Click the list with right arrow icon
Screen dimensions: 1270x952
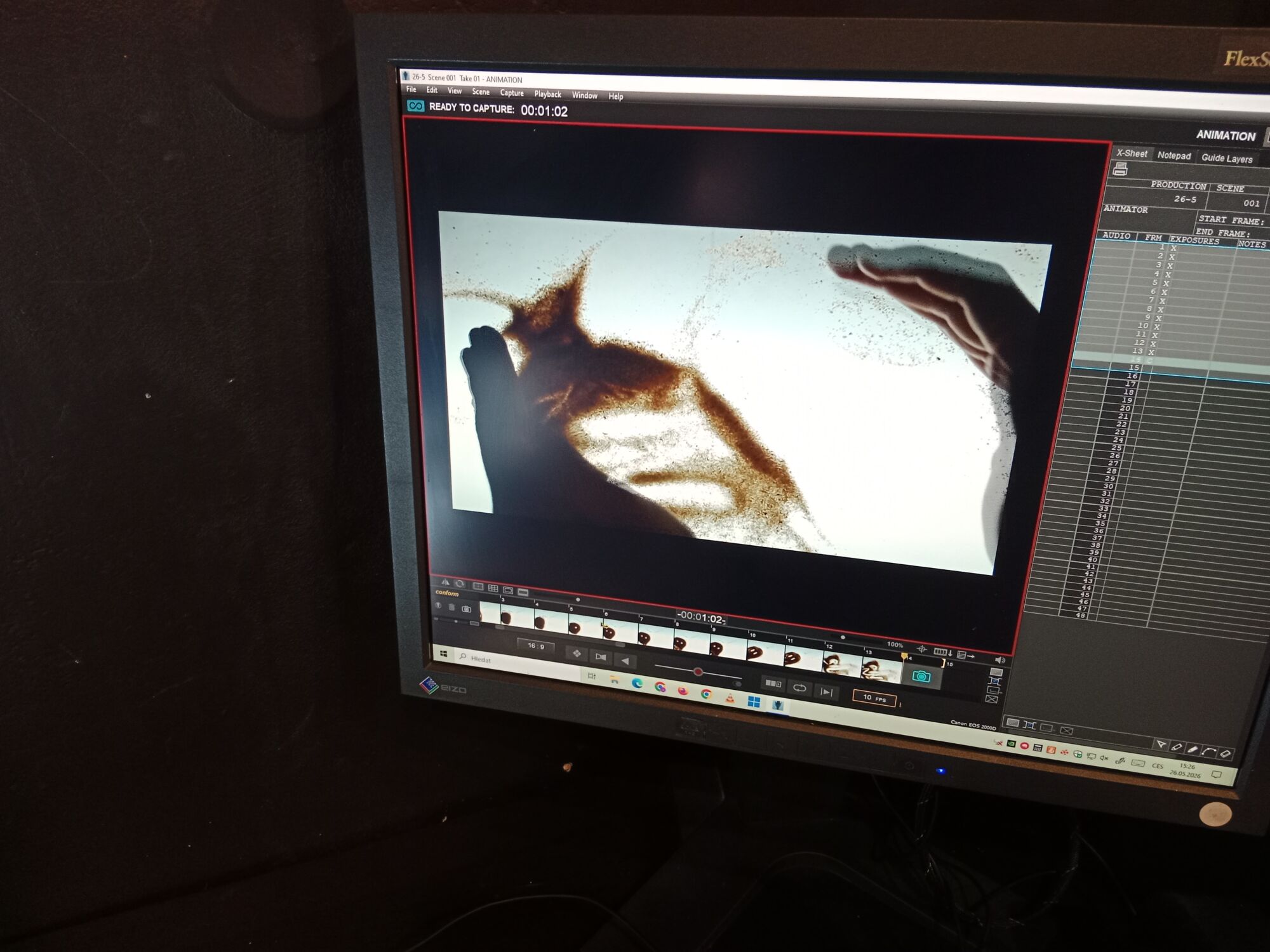click(x=965, y=655)
